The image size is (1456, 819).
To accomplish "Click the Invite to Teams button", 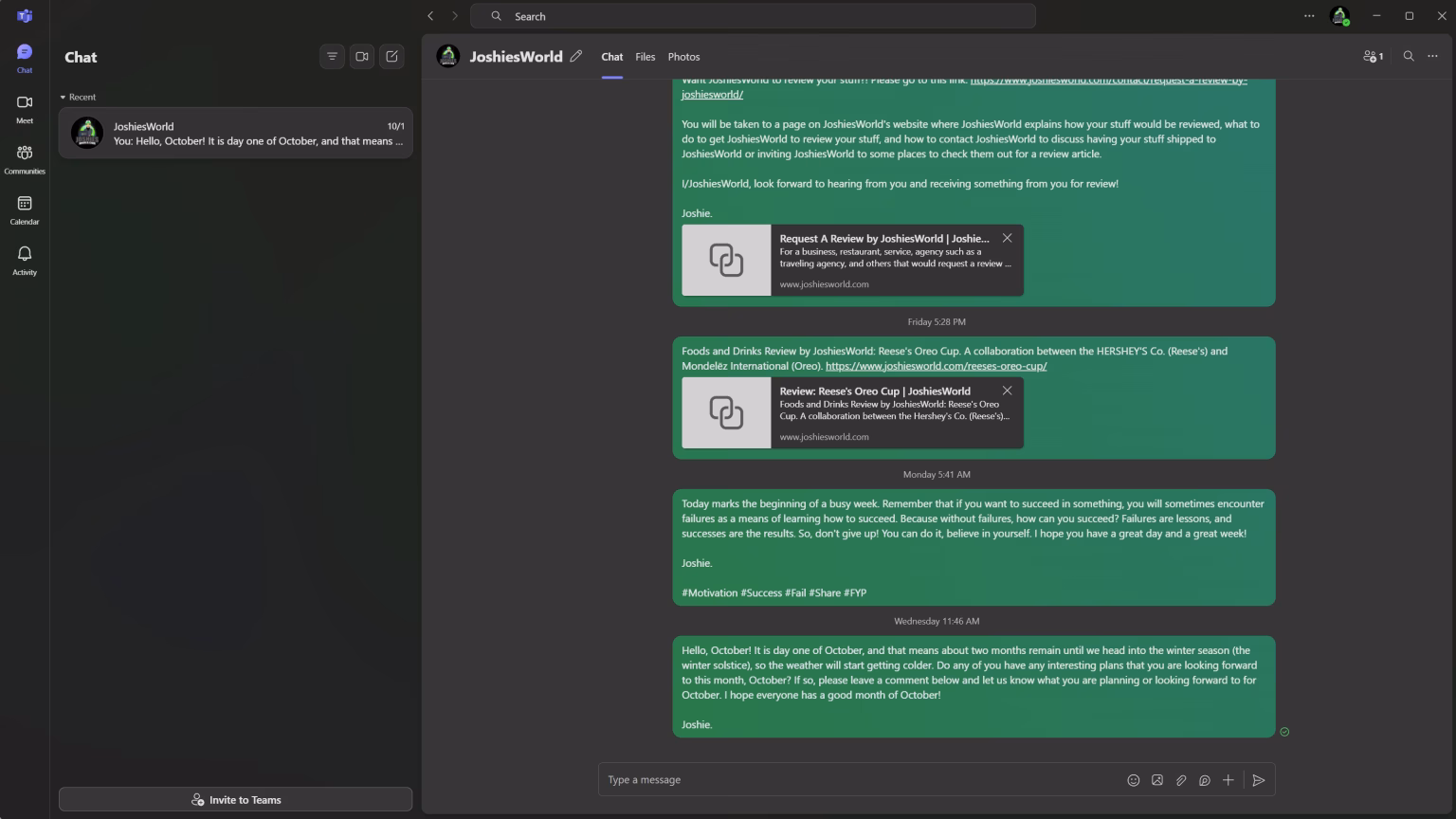I will tap(235, 799).
